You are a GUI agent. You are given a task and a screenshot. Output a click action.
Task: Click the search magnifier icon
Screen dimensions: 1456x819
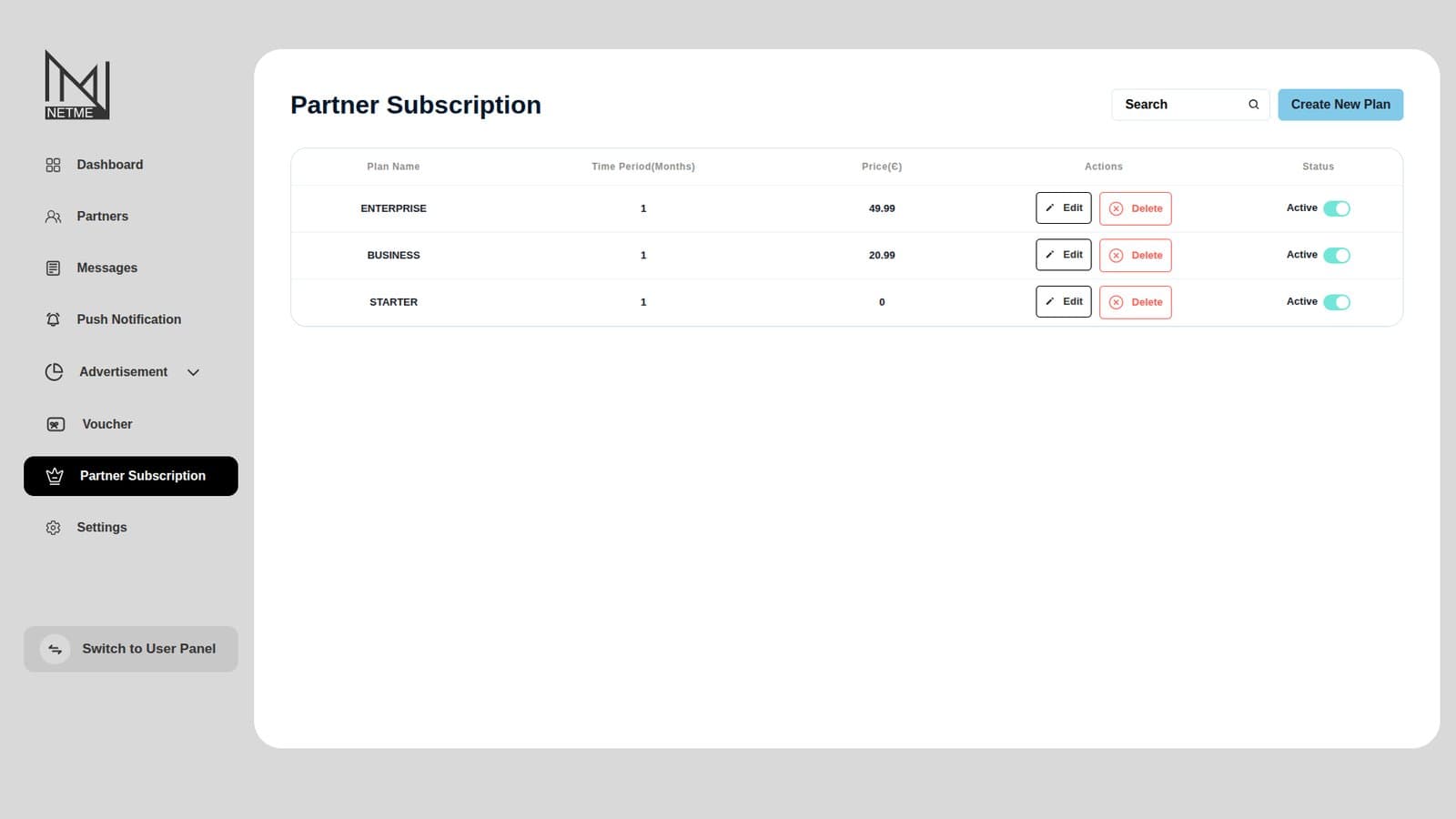click(1253, 105)
